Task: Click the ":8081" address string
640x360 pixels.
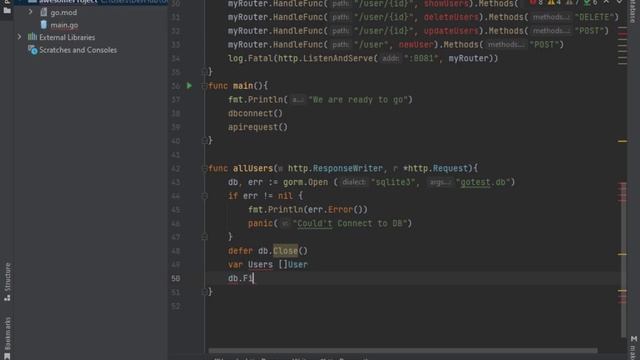Action: coord(421,59)
